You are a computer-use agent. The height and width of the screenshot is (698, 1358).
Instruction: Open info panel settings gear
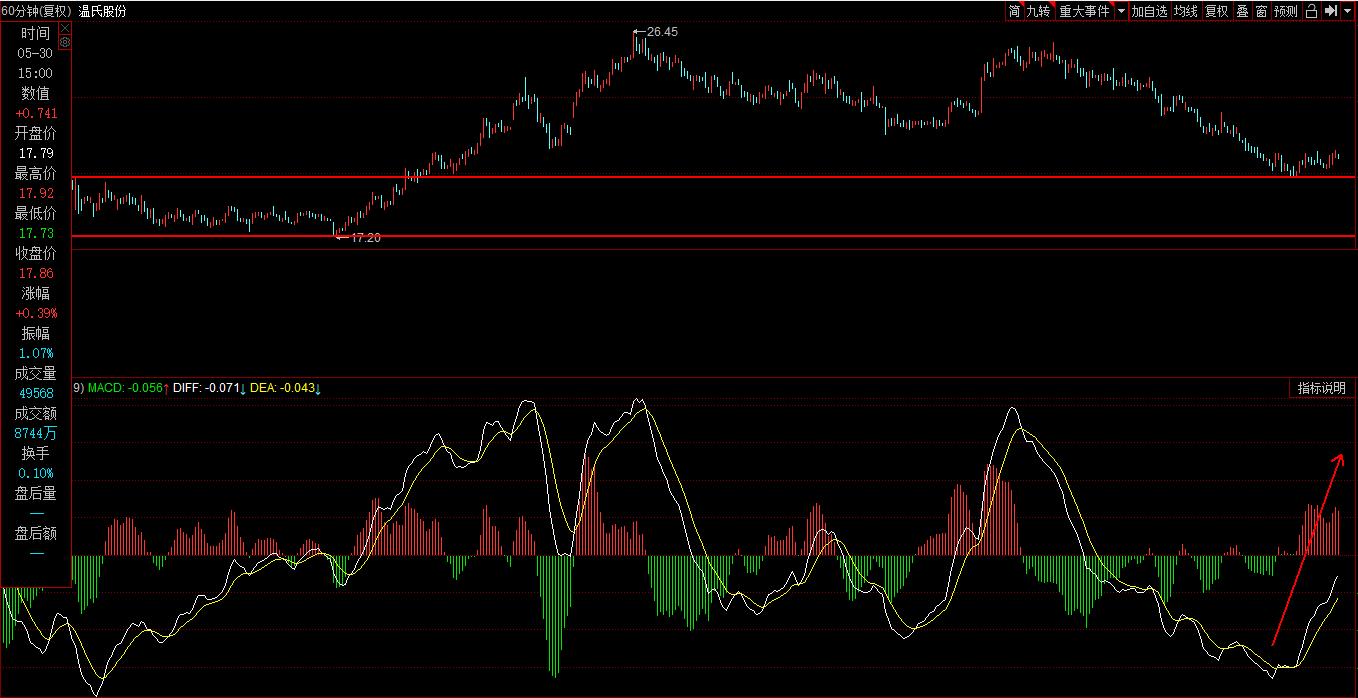[x=65, y=42]
